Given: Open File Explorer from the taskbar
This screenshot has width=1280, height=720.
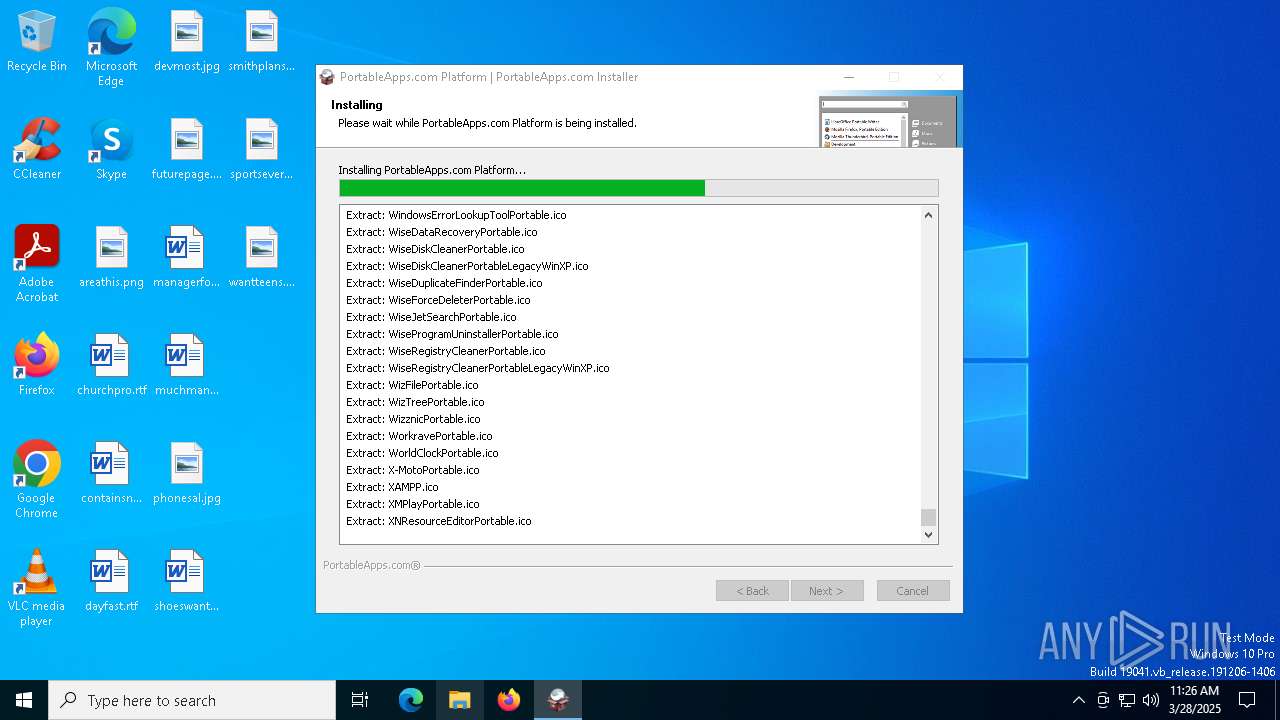Looking at the screenshot, I should pyautogui.click(x=460, y=700).
